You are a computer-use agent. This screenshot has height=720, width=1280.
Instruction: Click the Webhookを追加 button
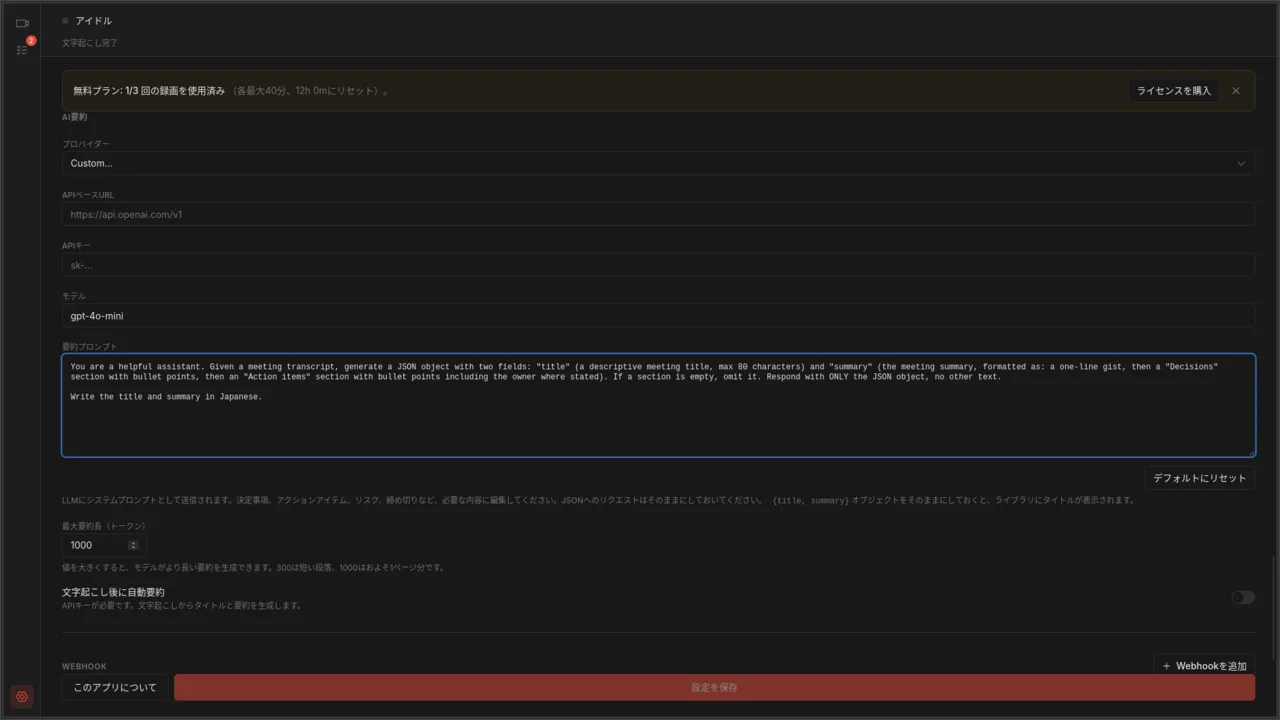click(x=1204, y=666)
